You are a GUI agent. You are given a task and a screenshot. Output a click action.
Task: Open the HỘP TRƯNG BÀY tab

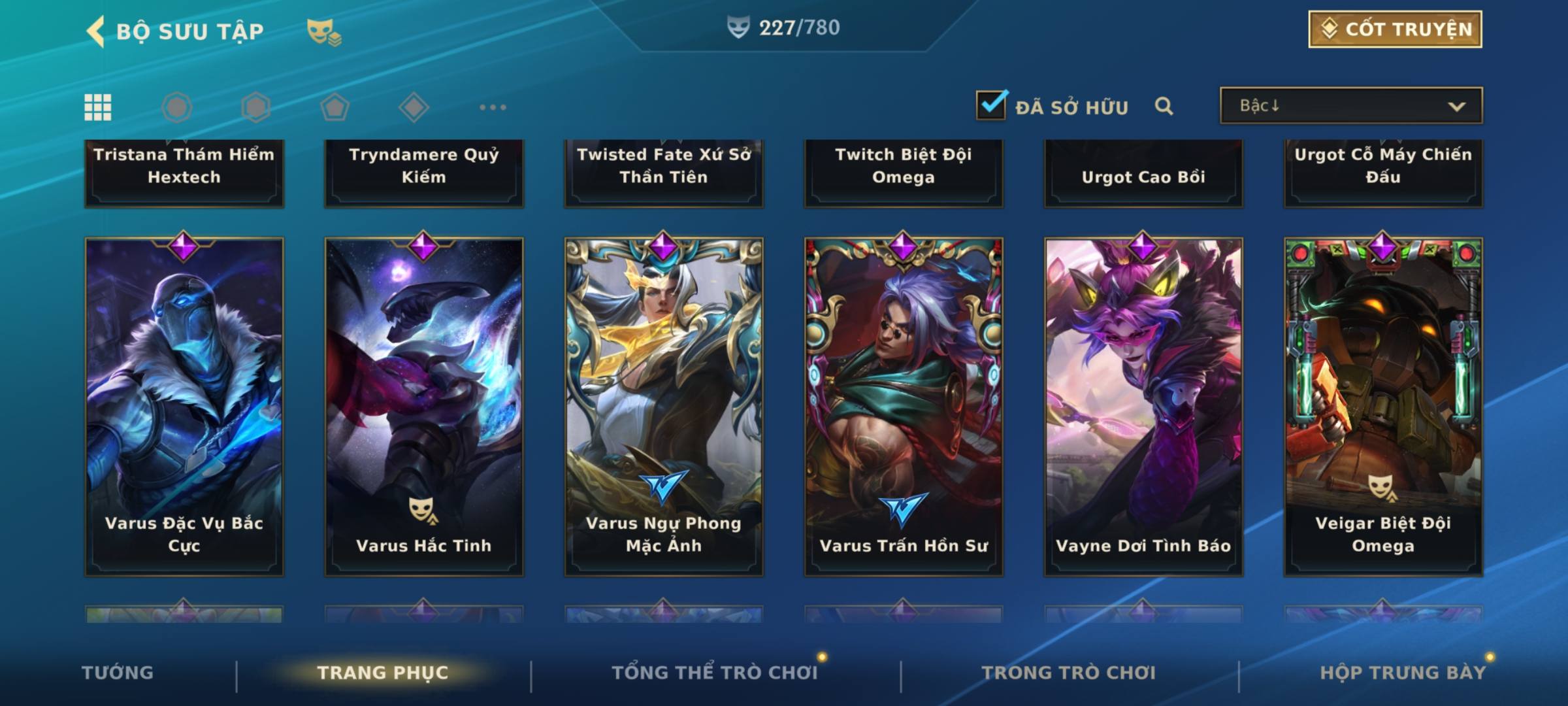[1403, 672]
